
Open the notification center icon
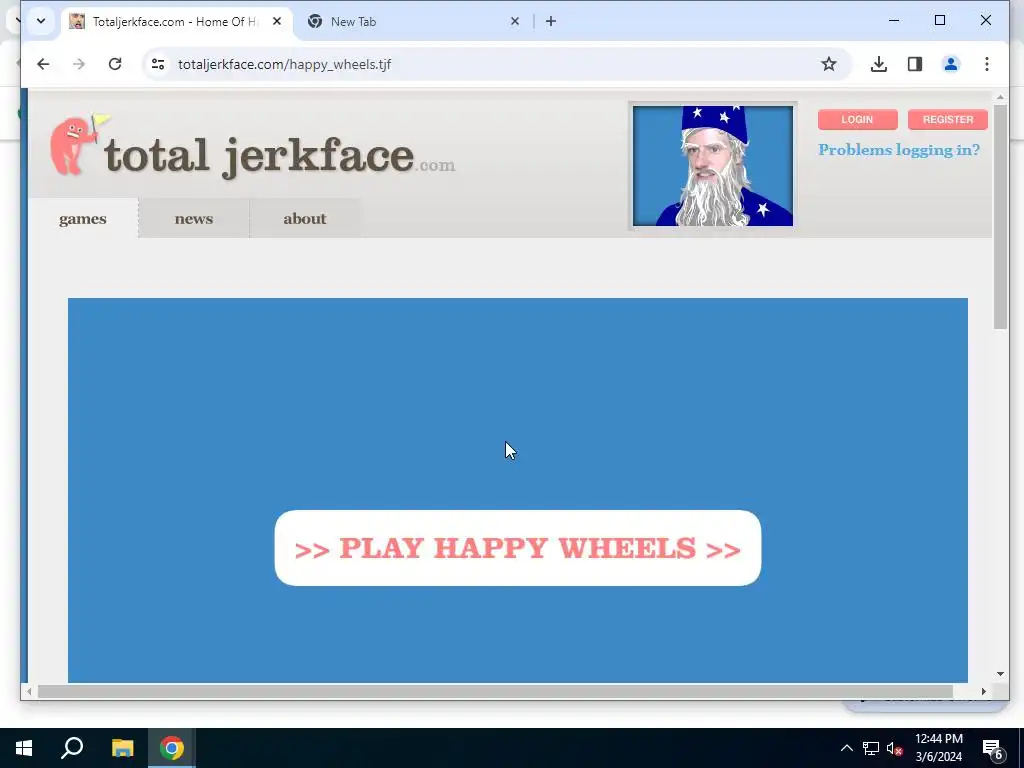992,748
